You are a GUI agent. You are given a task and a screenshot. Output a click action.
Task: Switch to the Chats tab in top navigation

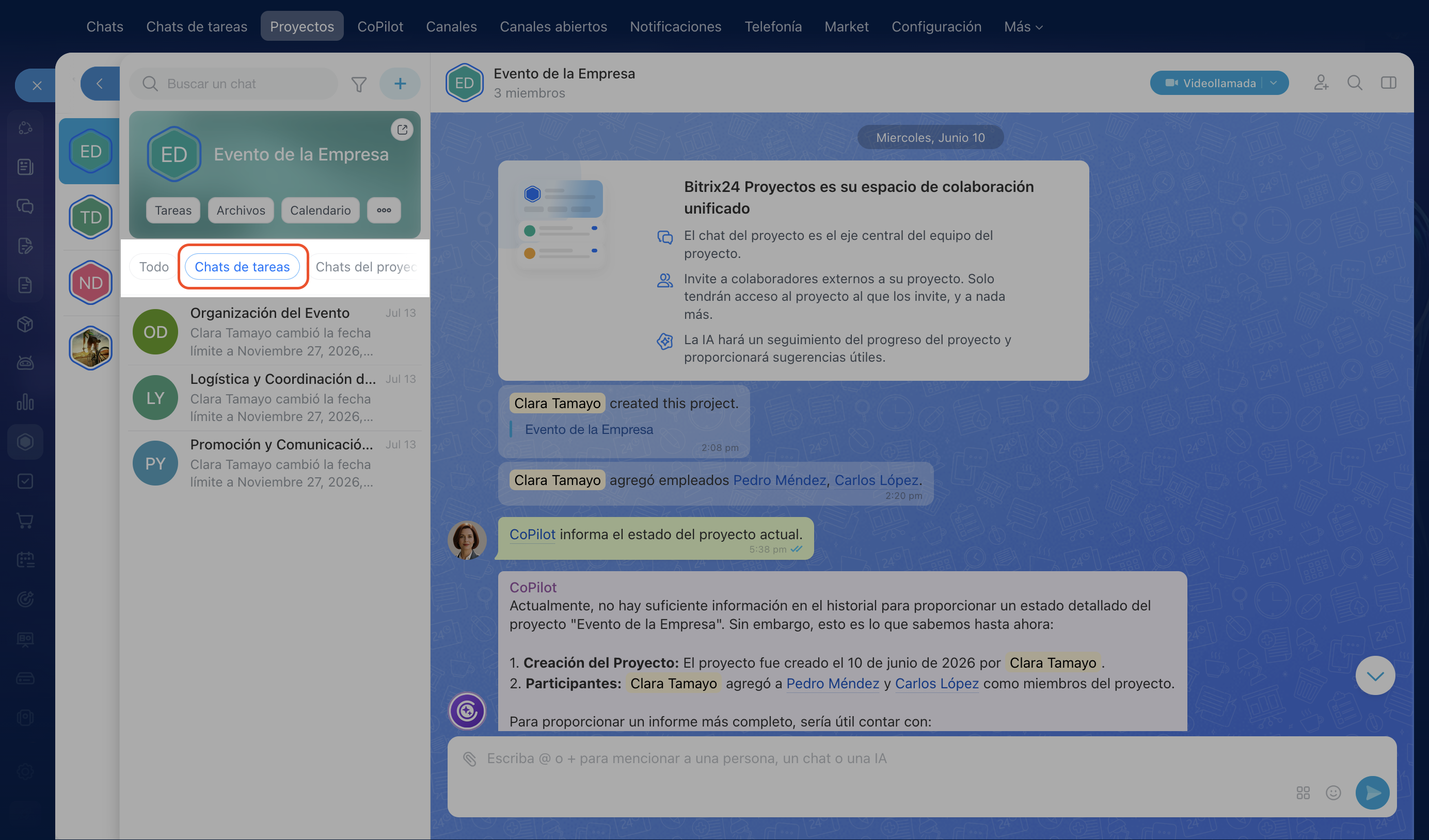(105, 27)
